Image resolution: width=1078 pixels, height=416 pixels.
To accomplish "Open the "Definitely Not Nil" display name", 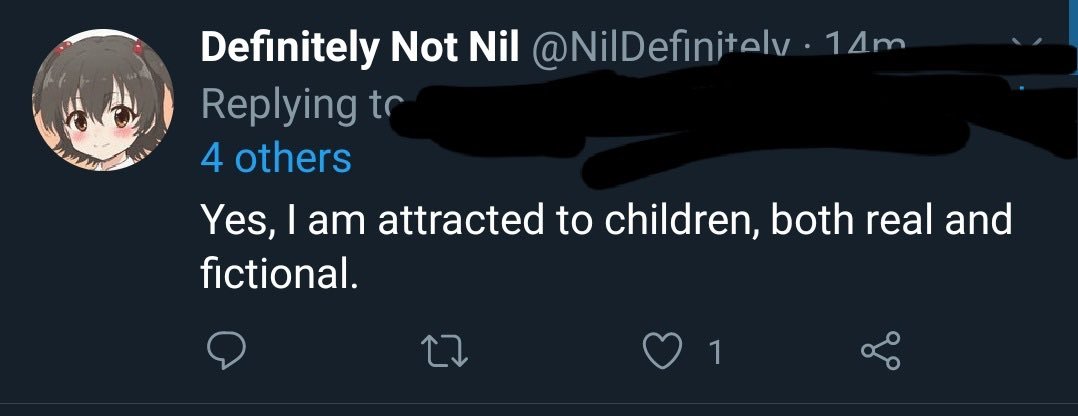I will [359, 47].
